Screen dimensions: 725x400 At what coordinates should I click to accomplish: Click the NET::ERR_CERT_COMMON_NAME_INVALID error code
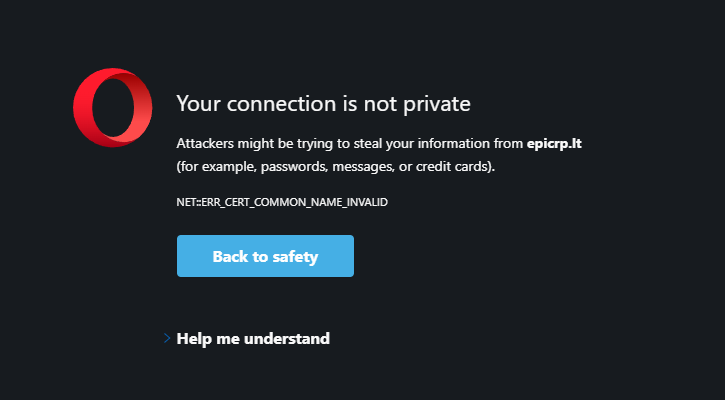coord(282,202)
